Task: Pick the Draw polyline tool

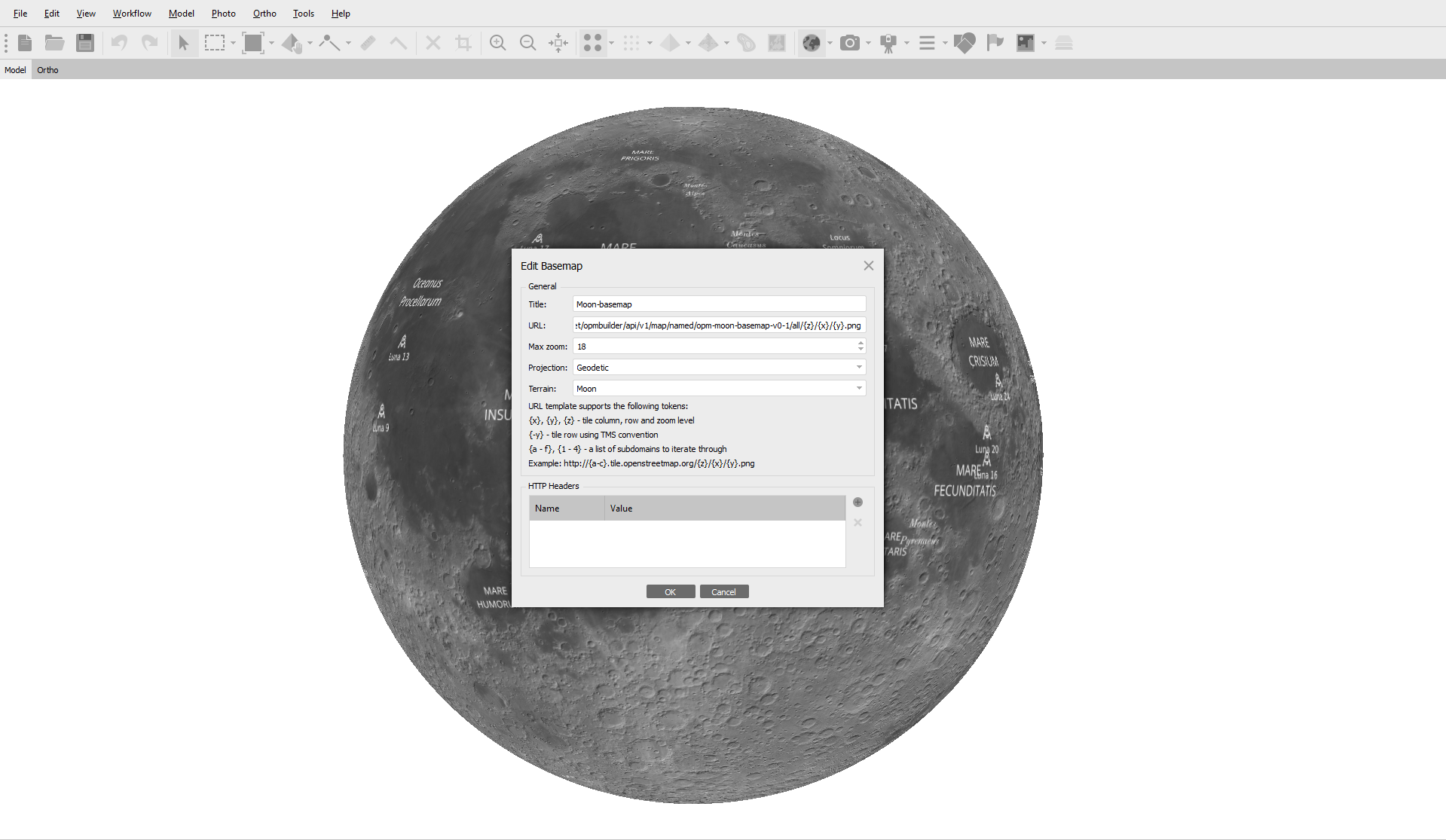Action: pos(329,43)
